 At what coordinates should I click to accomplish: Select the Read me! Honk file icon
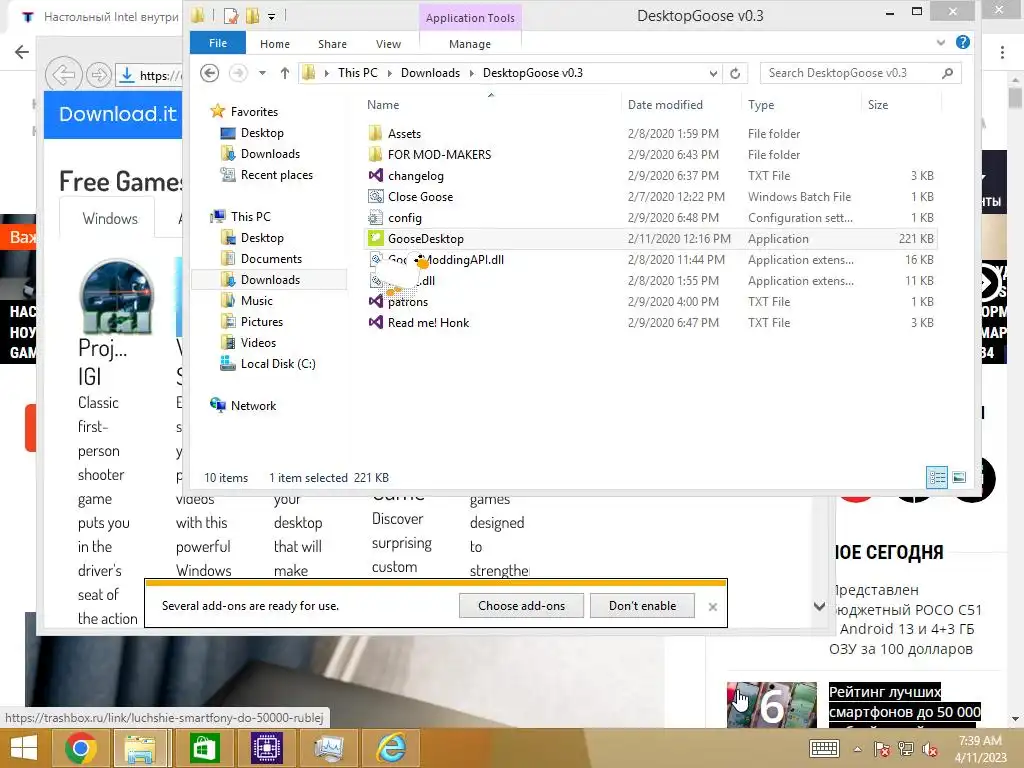pyautogui.click(x=376, y=323)
